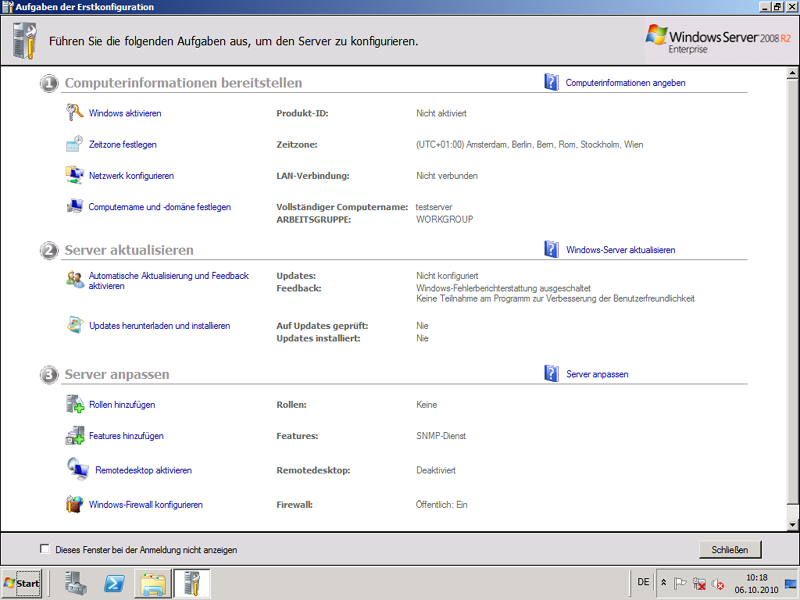
Task: Open the Start menu
Action: [21, 583]
